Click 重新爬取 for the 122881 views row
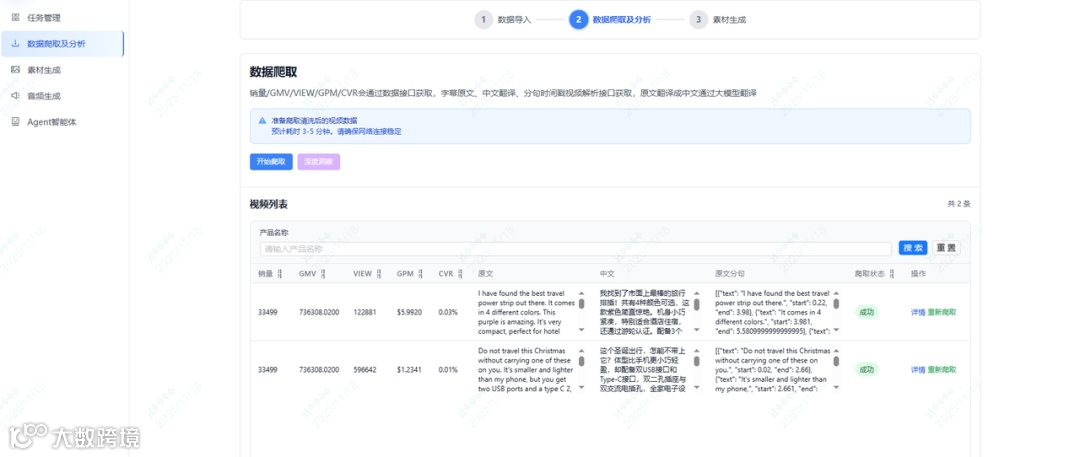 coord(942,312)
